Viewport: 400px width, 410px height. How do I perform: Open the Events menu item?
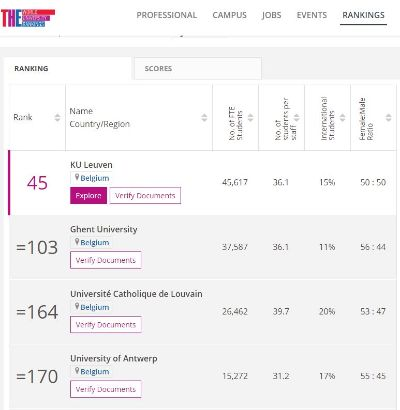312,15
